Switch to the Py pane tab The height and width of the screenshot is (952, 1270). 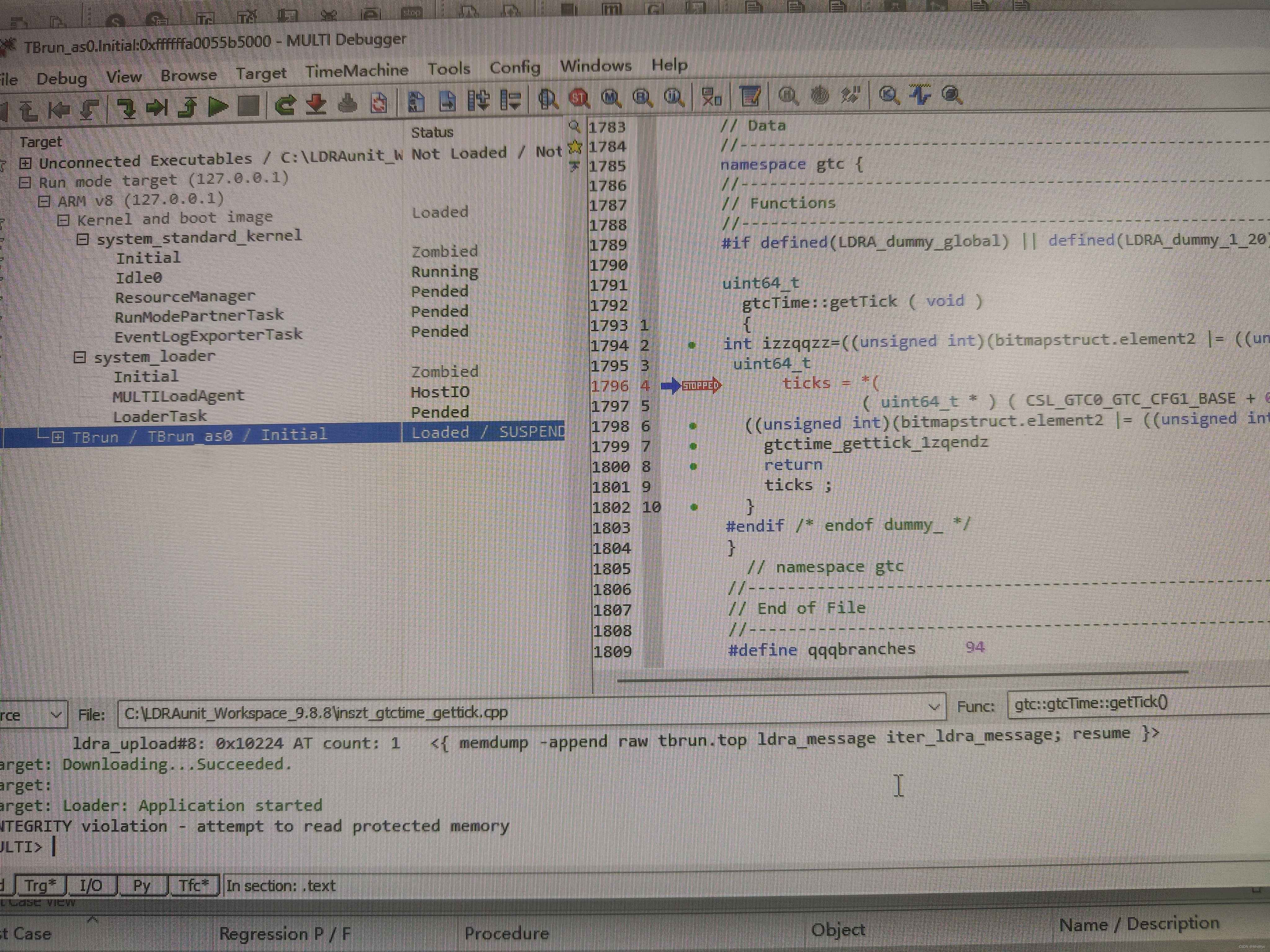point(142,885)
